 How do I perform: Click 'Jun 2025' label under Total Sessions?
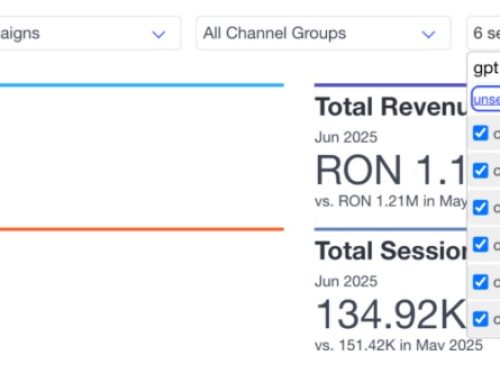(x=346, y=281)
